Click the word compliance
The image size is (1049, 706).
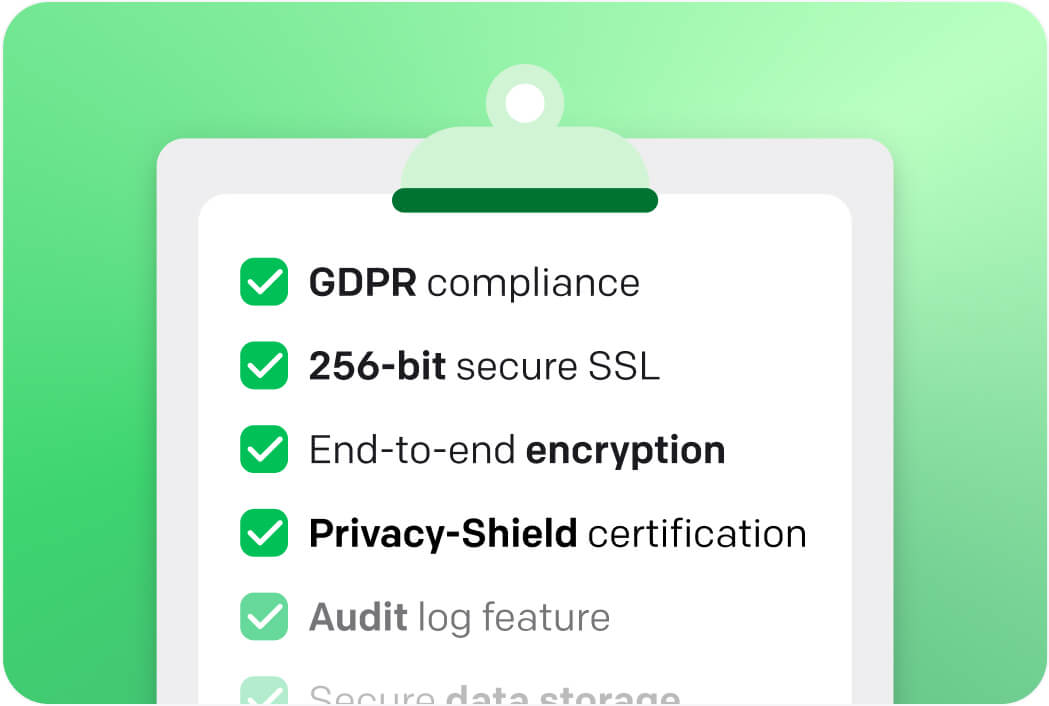click(x=533, y=283)
